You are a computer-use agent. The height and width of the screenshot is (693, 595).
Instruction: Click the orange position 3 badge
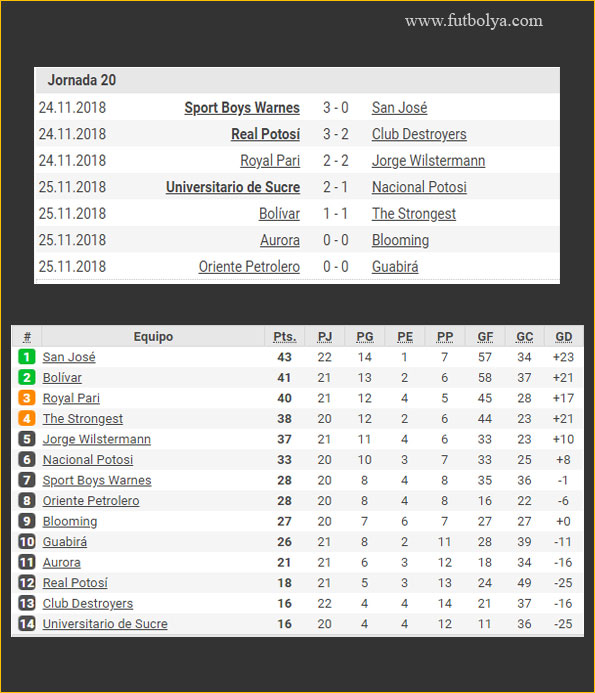tap(27, 398)
